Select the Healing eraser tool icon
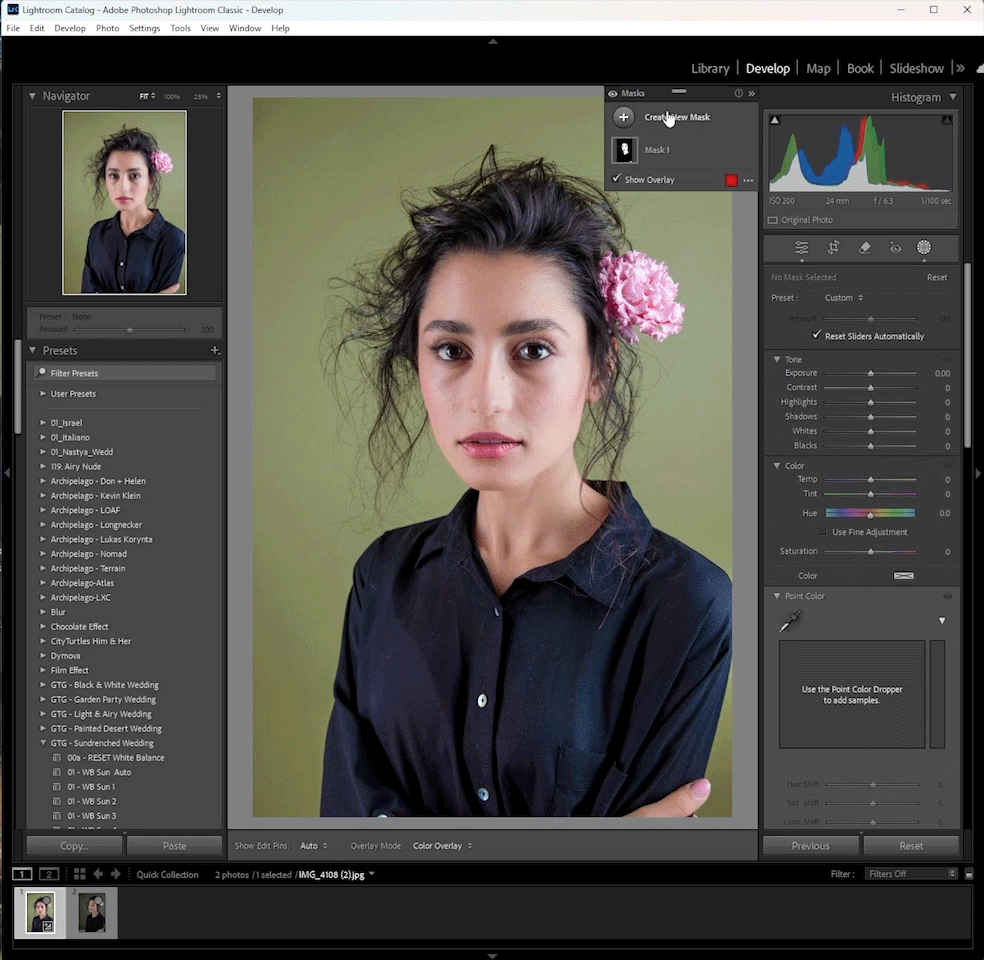984x960 pixels. [865, 248]
